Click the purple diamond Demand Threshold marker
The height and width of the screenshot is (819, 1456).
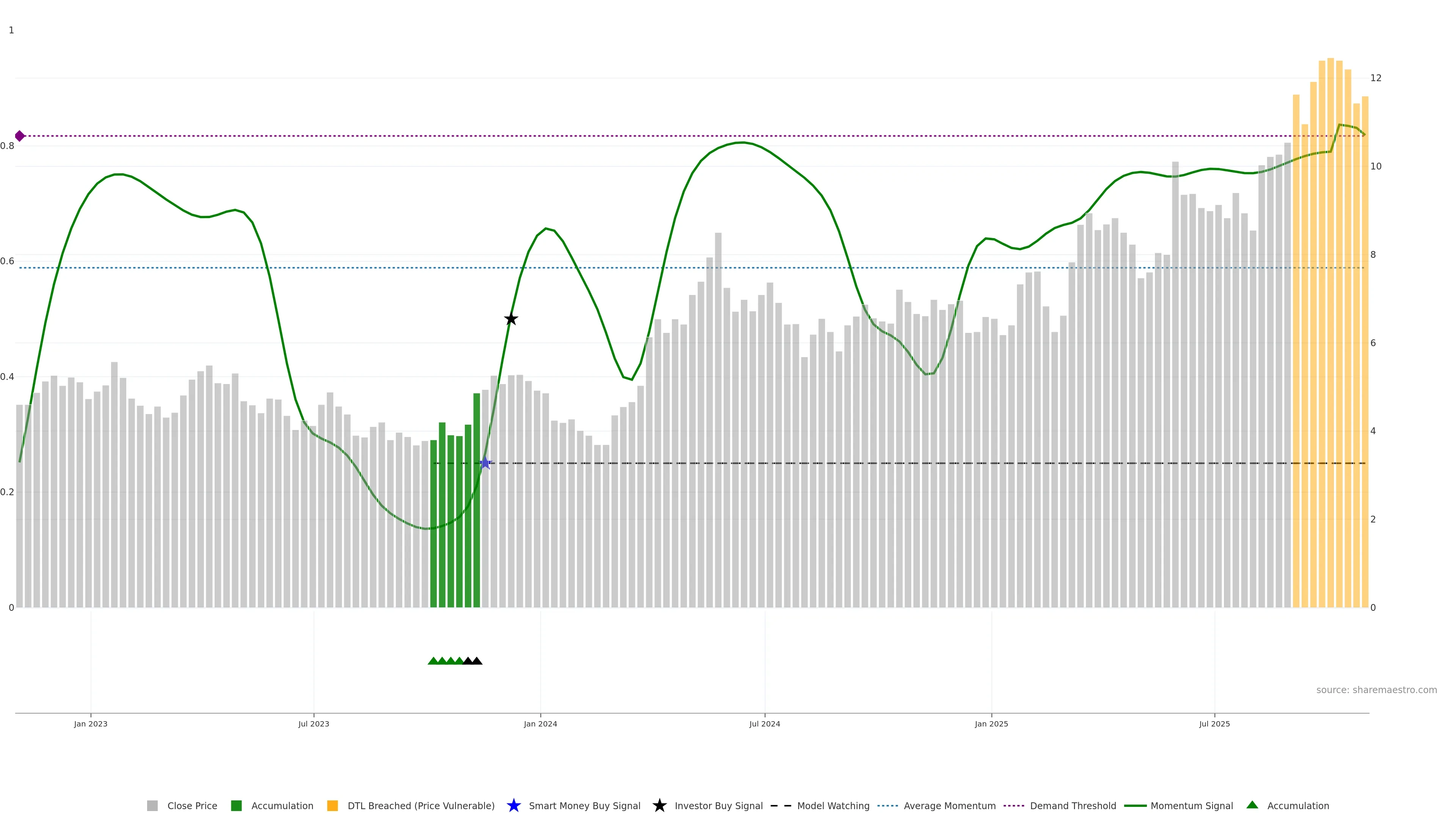(20, 136)
